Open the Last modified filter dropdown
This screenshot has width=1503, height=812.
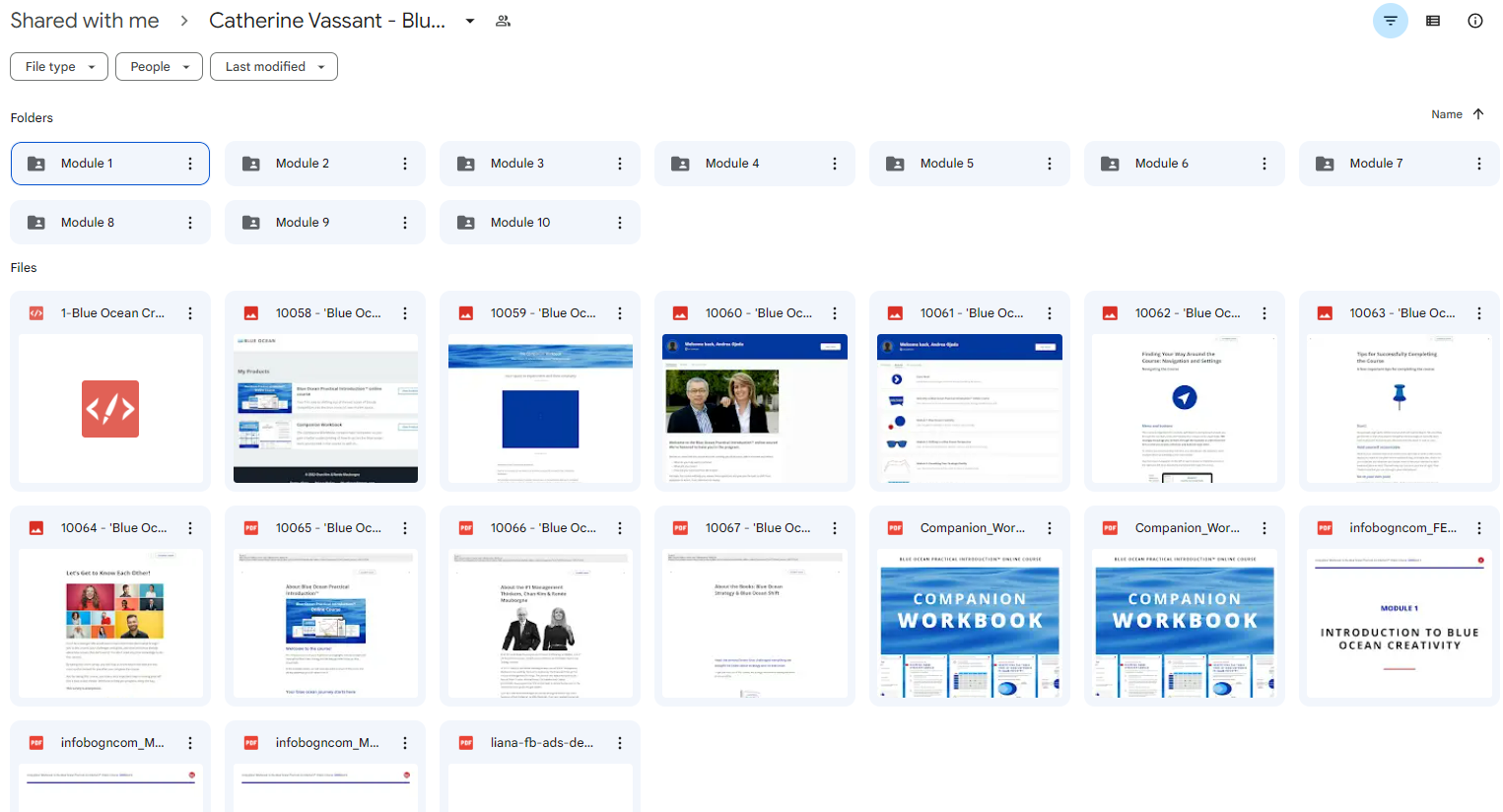point(274,67)
